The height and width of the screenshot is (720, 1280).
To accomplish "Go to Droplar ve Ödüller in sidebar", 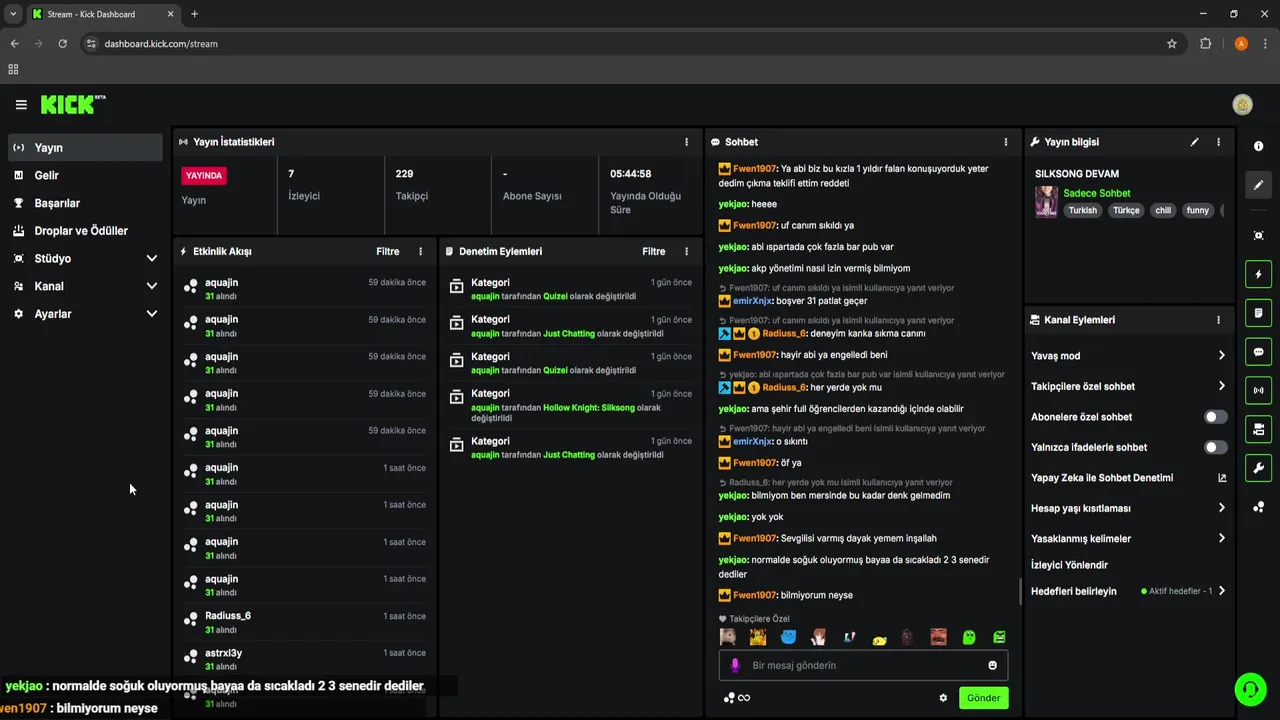I will 85,231.
